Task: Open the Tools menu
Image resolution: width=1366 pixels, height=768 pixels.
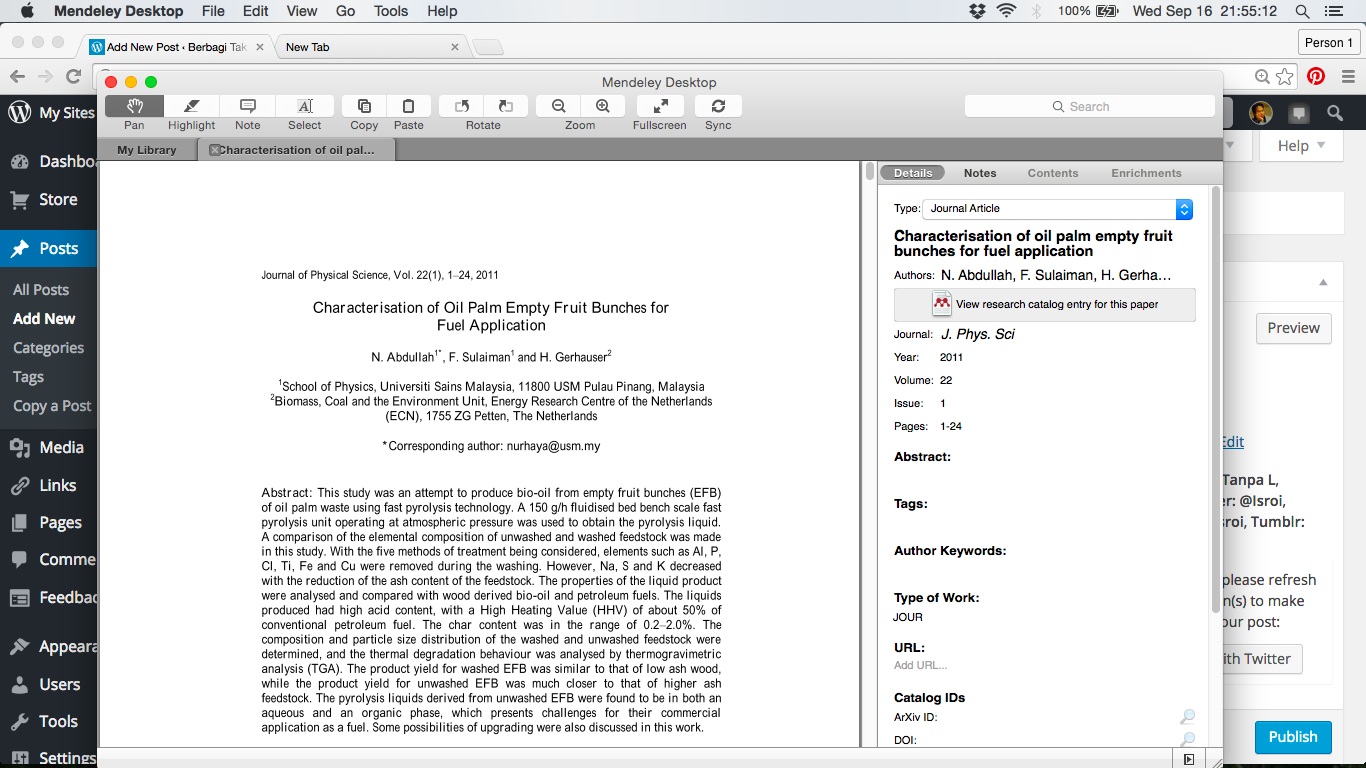Action: coord(391,11)
